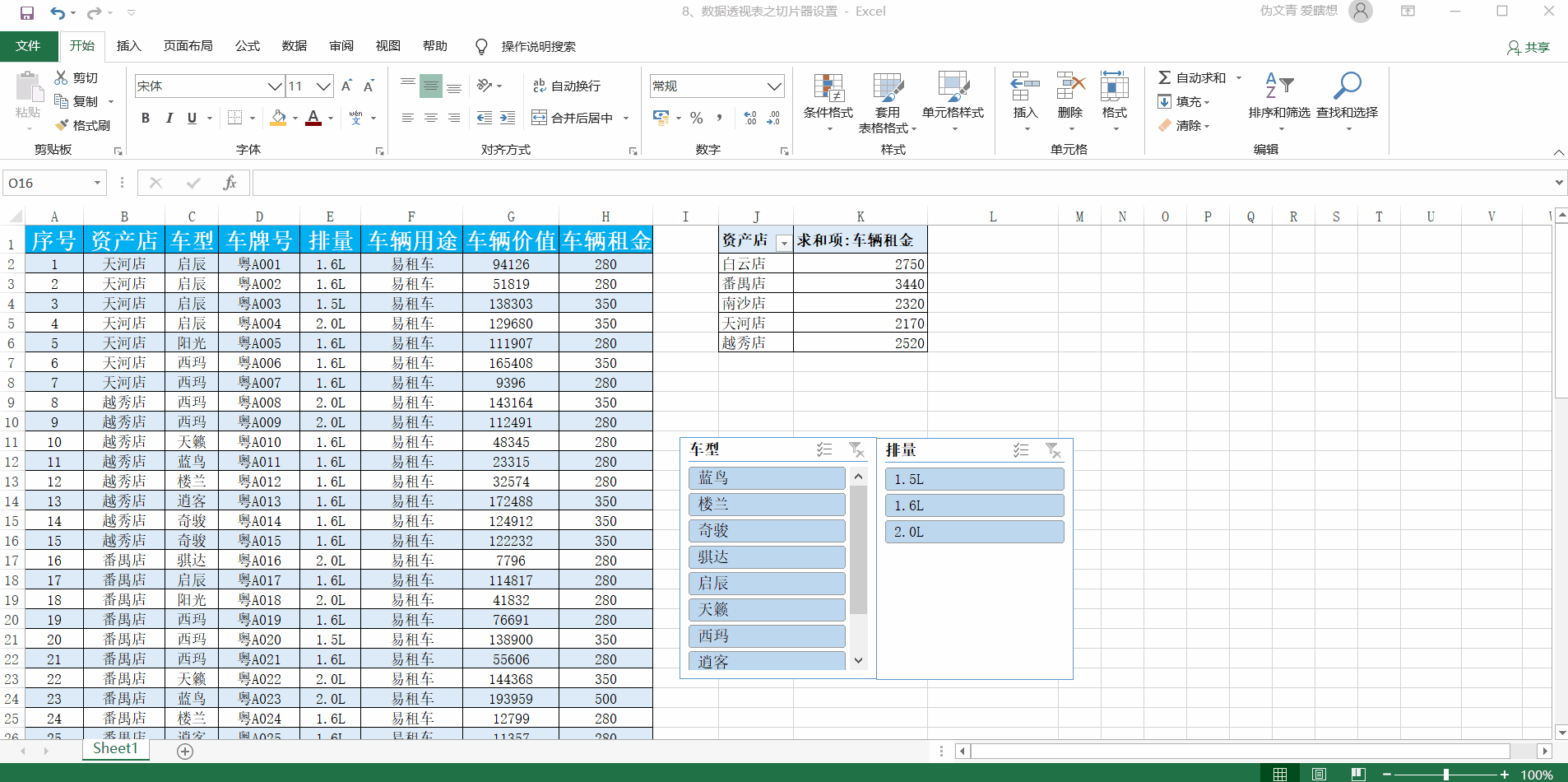Click the Share (共享) button
The width and height of the screenshot is (1568, 782).
pyautogui.click(x=1529, y=47)
